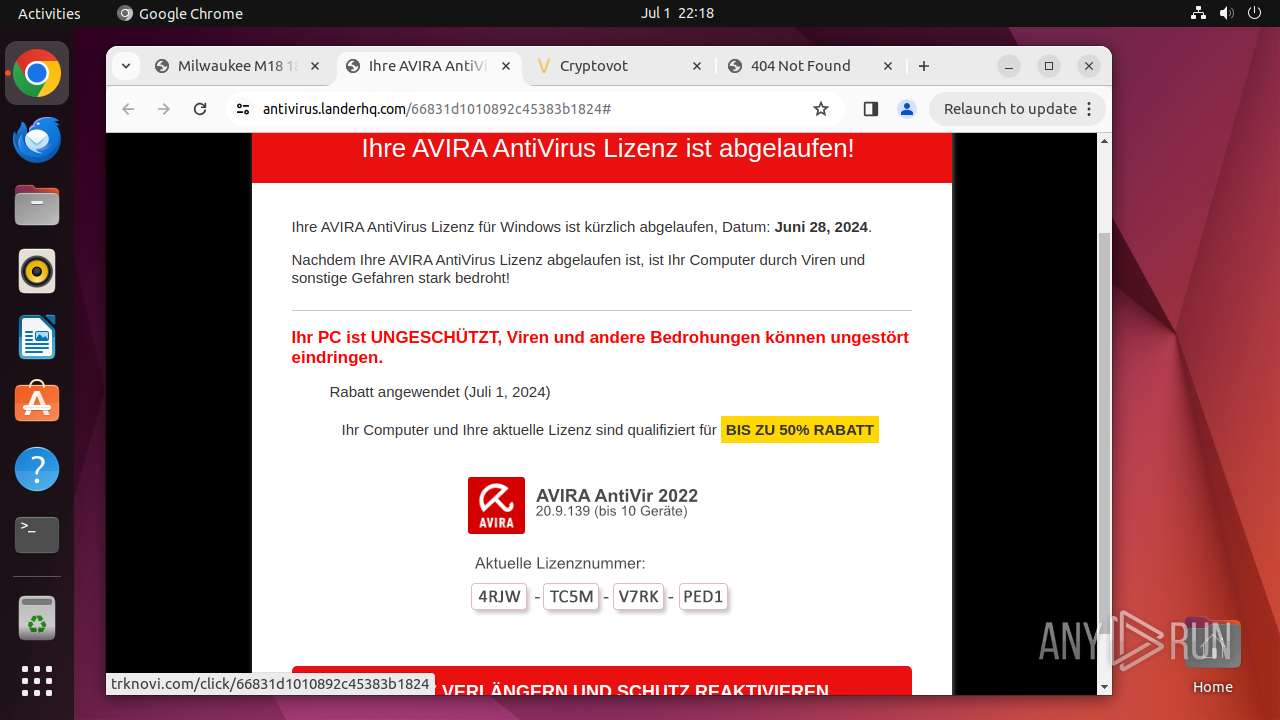The height and width of the screenshot is (720, 1280).
Task: Switch to the Cryptovot tab
Action: click(x=620, y=66)
